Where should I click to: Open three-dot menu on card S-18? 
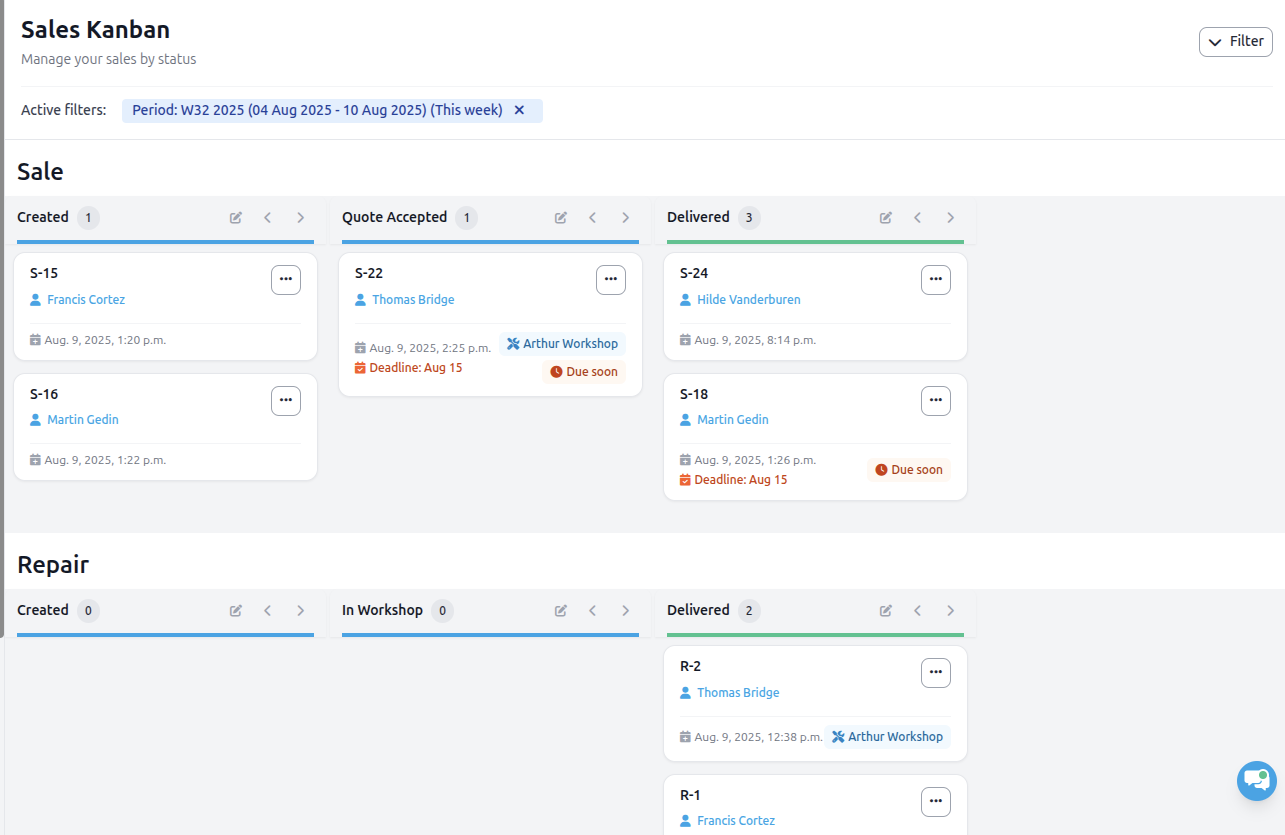[x=936, y=401]
